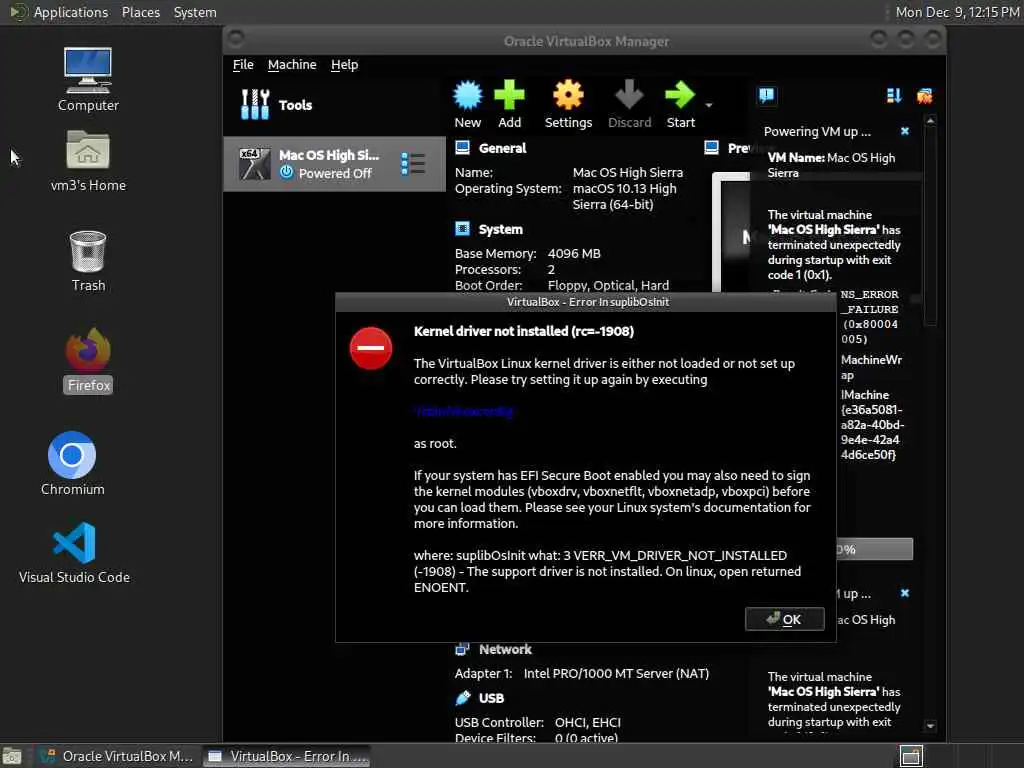1024x768 pixels.
Task: Switch to Oracle VirtualBox Manager taskbar entry
Action: [116, 756]
